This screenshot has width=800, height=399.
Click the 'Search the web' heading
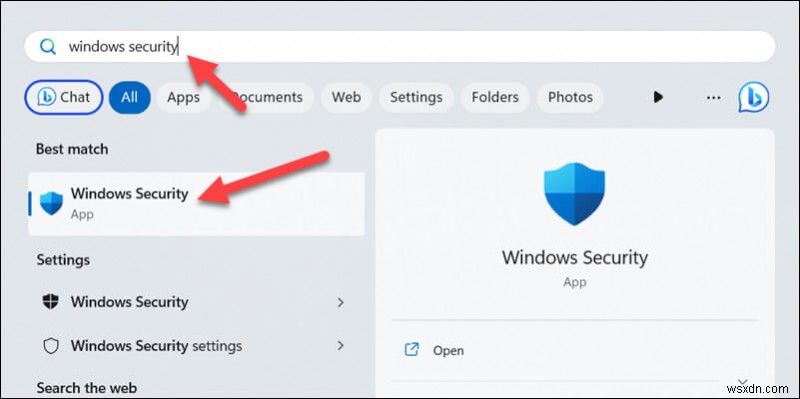click(x=87, y=388)
